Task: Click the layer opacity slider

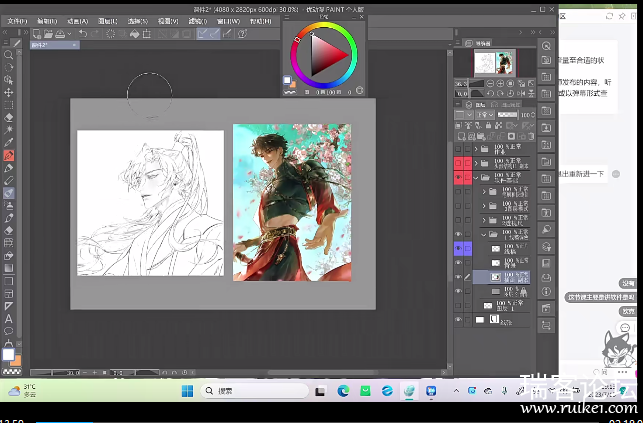Action: [x=508, y=115]
